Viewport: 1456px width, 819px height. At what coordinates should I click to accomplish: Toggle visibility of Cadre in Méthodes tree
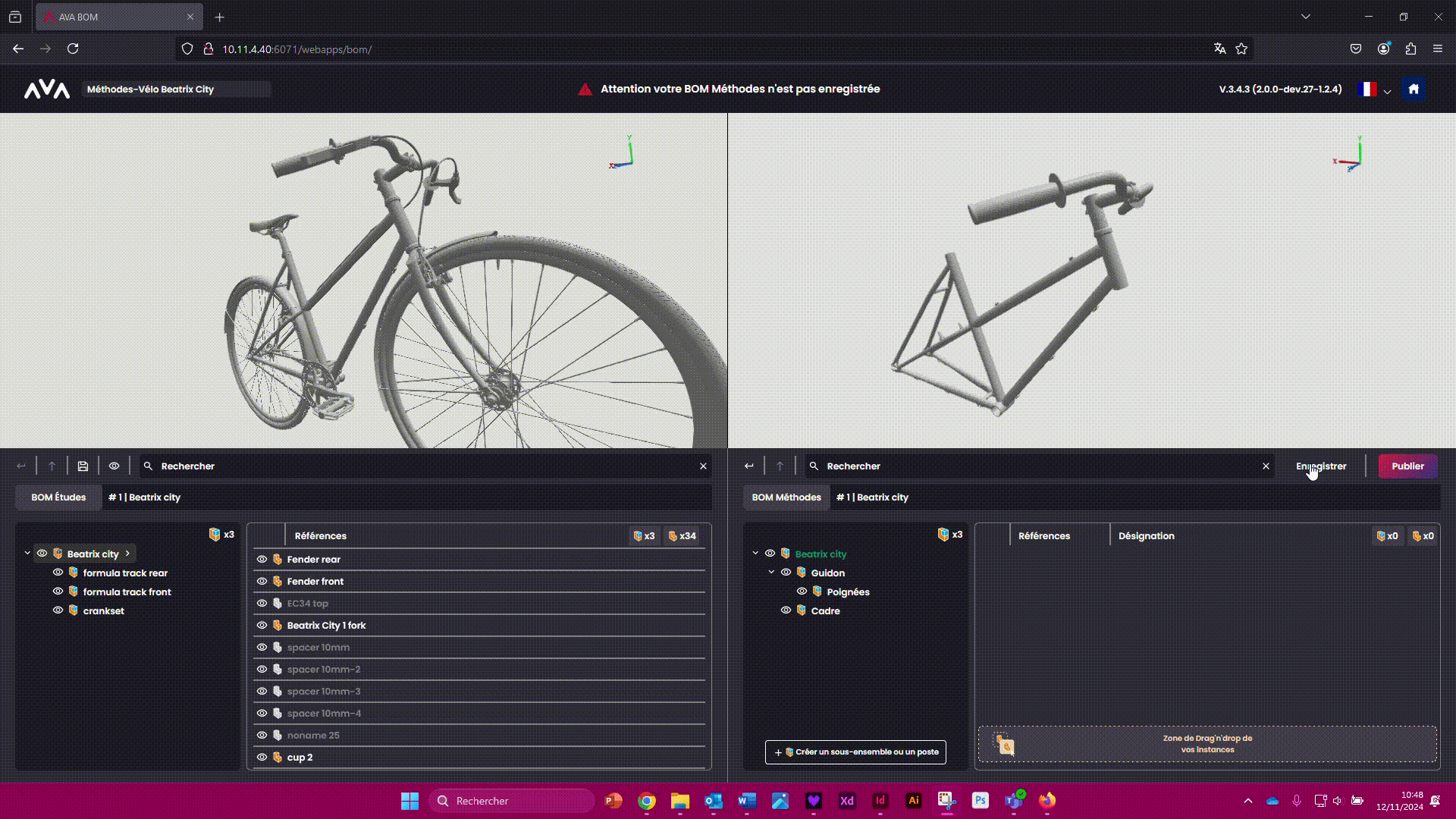pos(786,610)
